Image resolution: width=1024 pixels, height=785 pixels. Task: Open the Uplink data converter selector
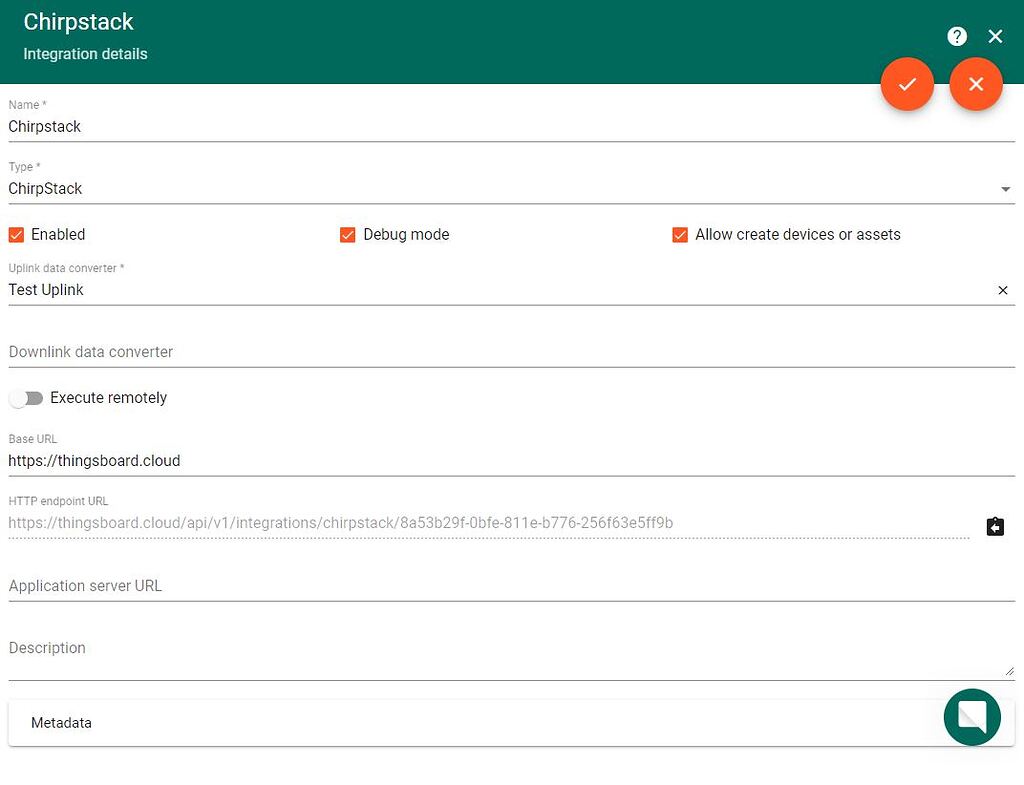click(490, 290)
